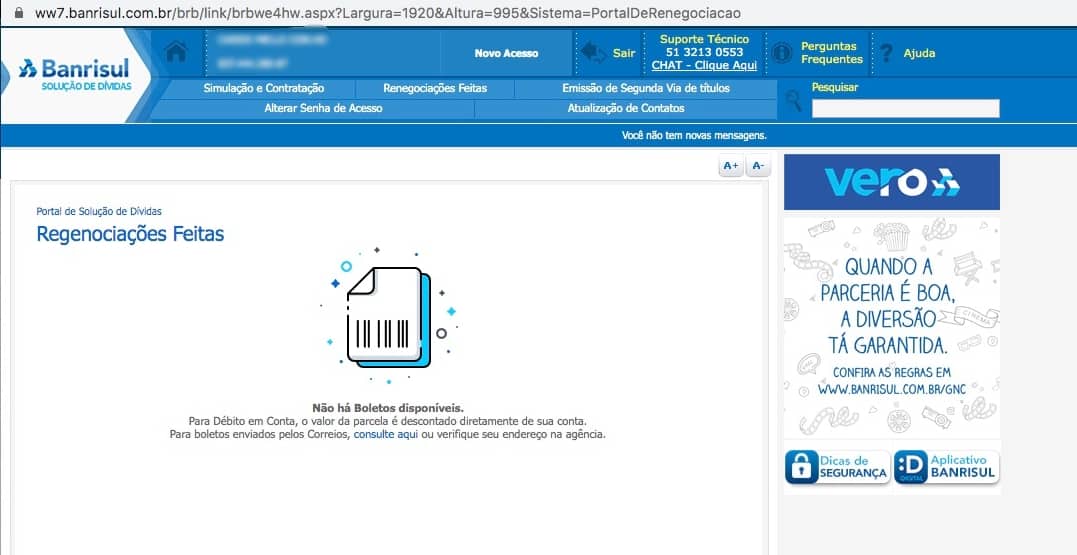Click the Sair logout arrow icon
This screenshot has height=555, width=1077.
pos(593,53)
